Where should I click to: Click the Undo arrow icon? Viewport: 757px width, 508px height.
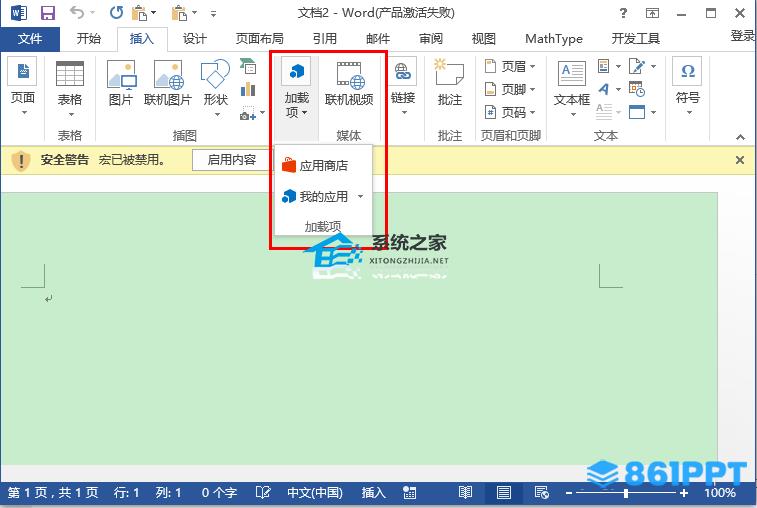click(77, 12)
